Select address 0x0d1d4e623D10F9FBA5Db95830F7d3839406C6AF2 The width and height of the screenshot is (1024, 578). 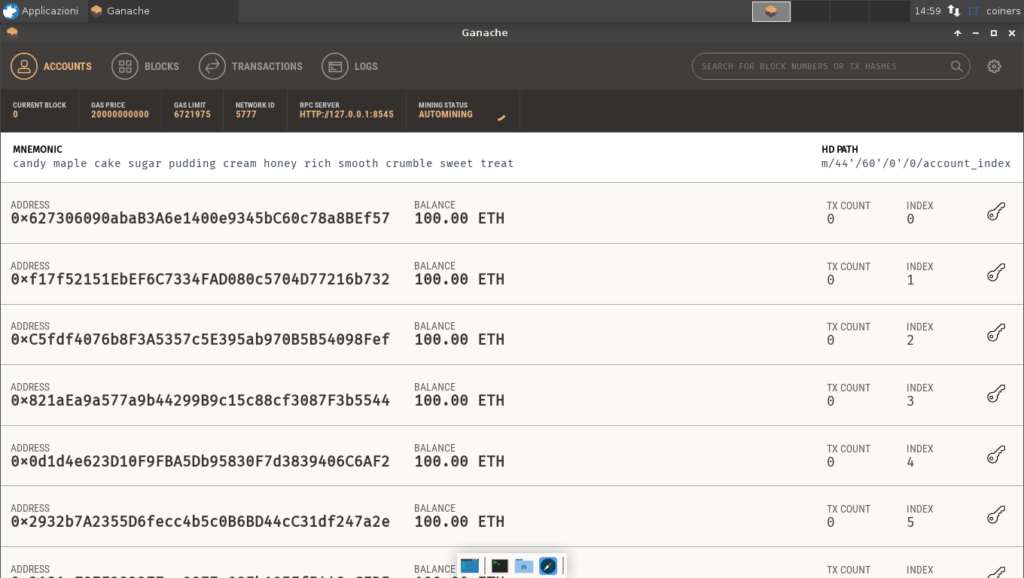[200, 462]
